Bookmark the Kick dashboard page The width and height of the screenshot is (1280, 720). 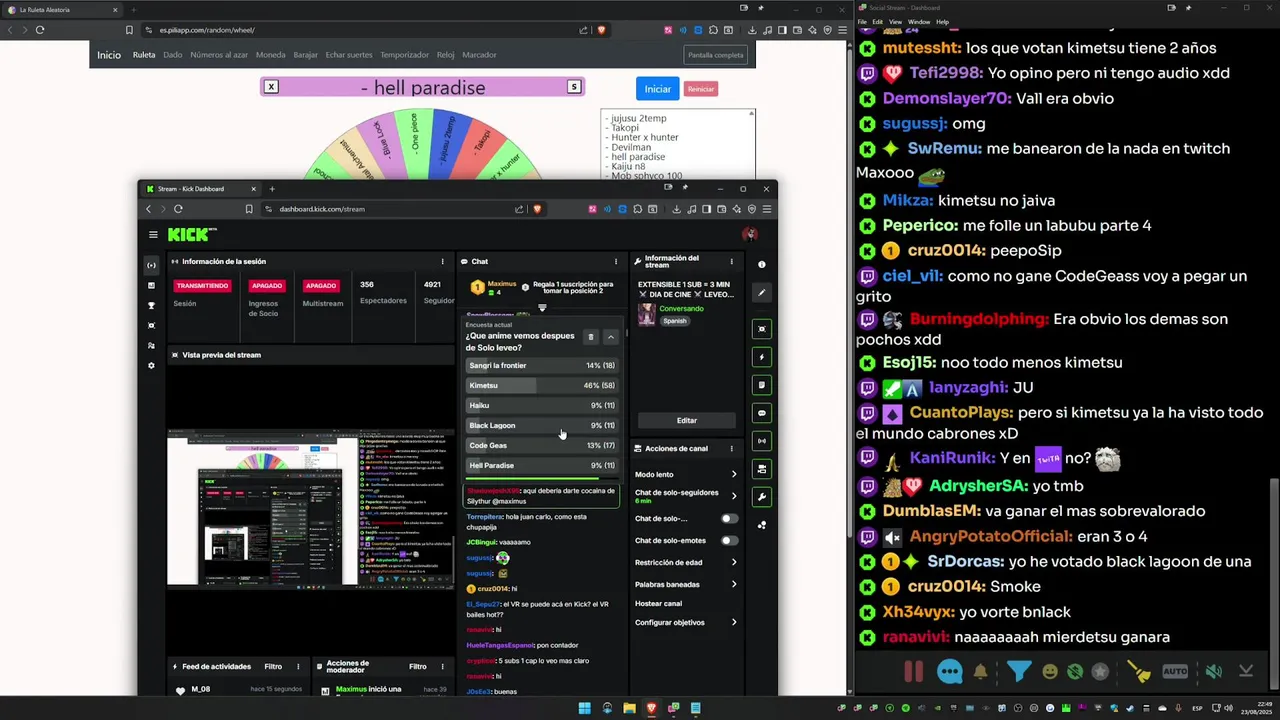tap(249, 209)
